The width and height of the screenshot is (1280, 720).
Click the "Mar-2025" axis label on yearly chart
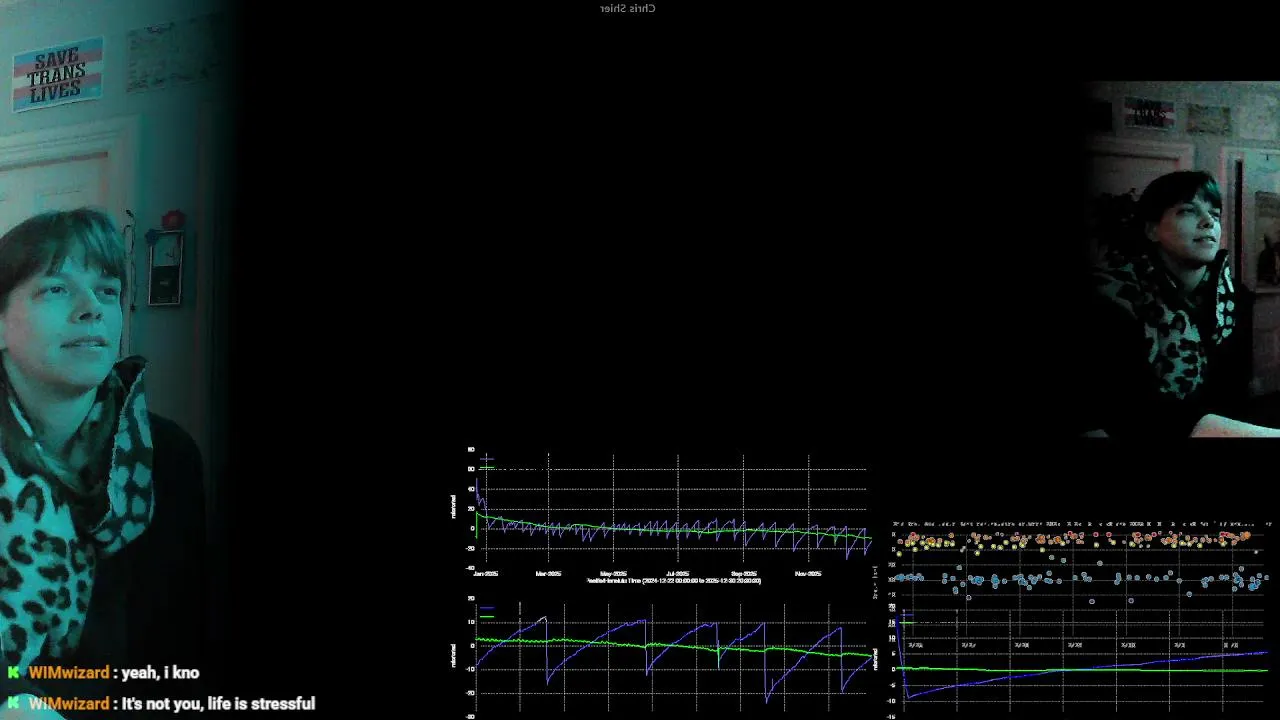[548, 574]
